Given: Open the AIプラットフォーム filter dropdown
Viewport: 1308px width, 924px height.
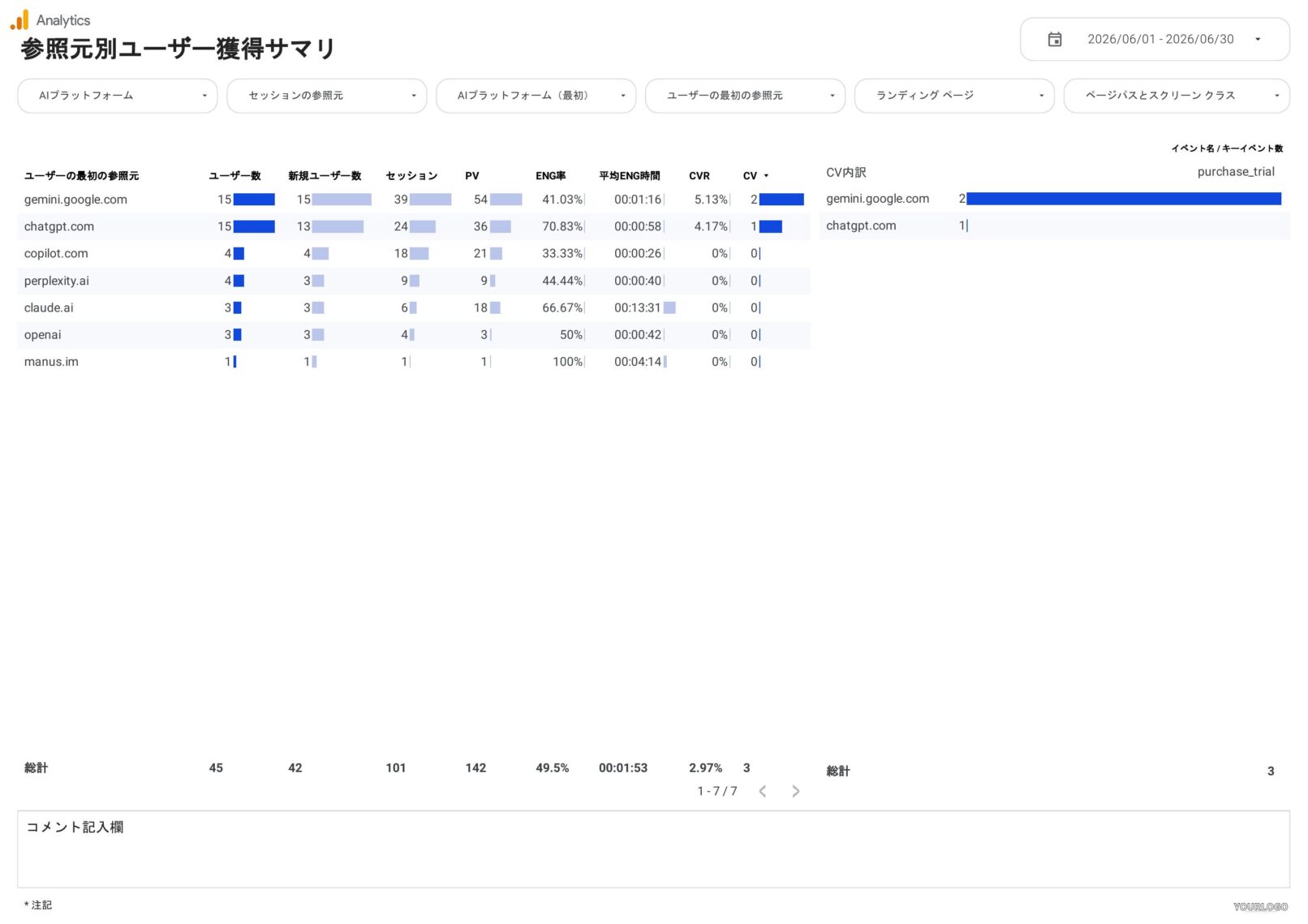Looking at the screenshot, I should [118, 96].
